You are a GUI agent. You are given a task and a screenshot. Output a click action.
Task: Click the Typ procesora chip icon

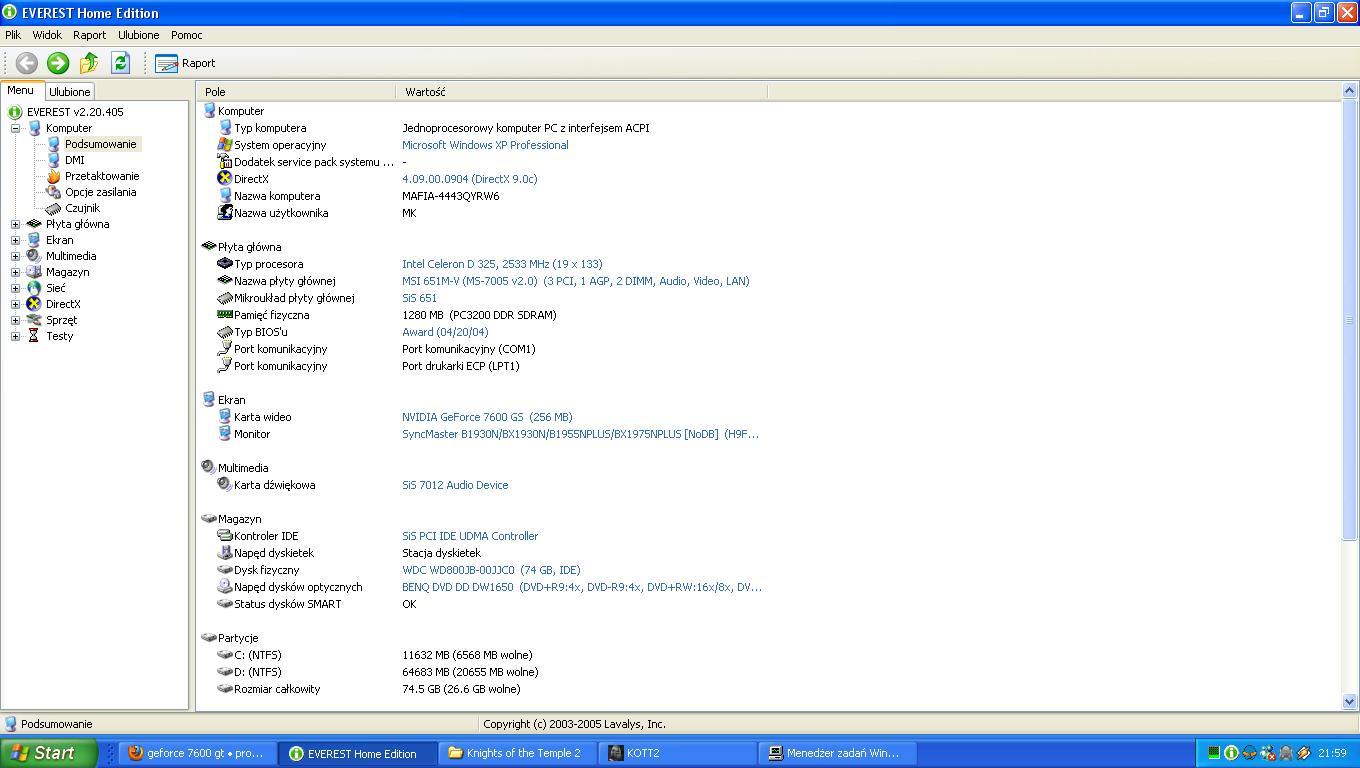point(225,264)
